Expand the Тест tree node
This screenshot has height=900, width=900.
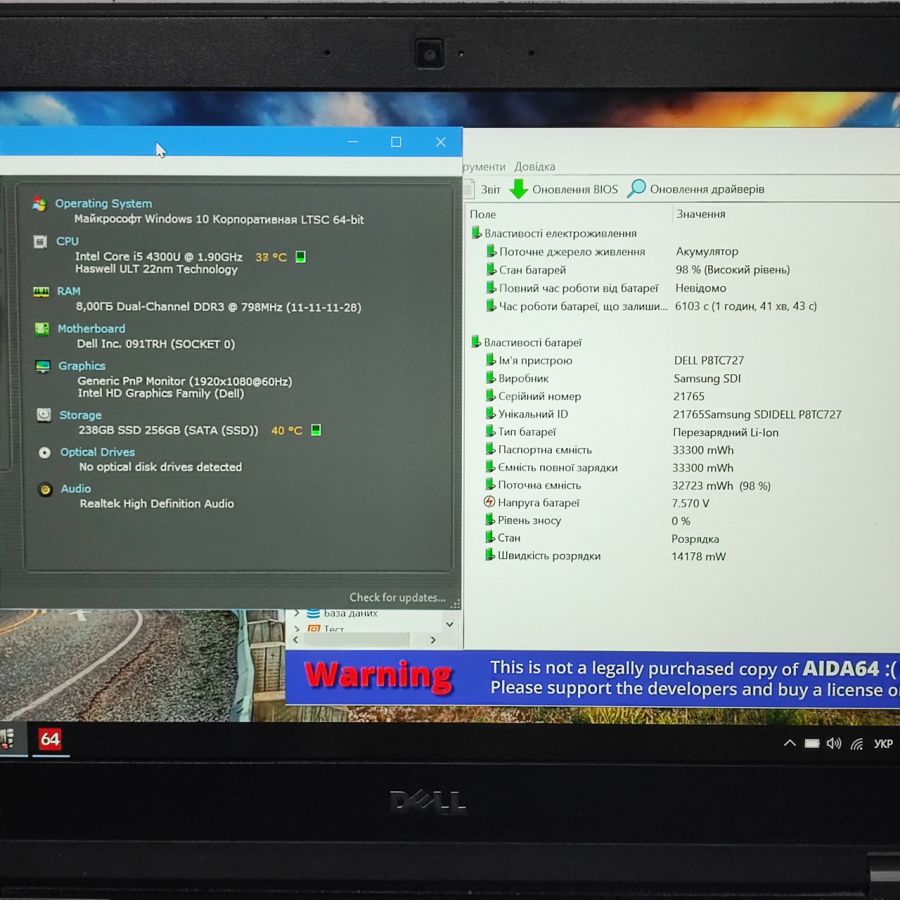point(296,629)
